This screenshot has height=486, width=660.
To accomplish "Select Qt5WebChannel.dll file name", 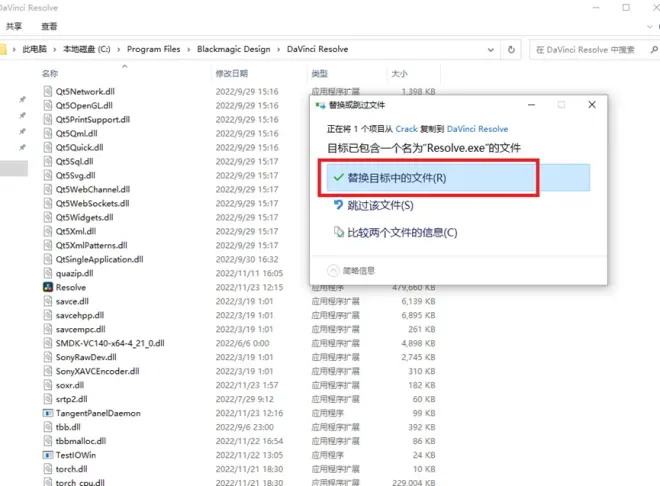I will 93,189.
